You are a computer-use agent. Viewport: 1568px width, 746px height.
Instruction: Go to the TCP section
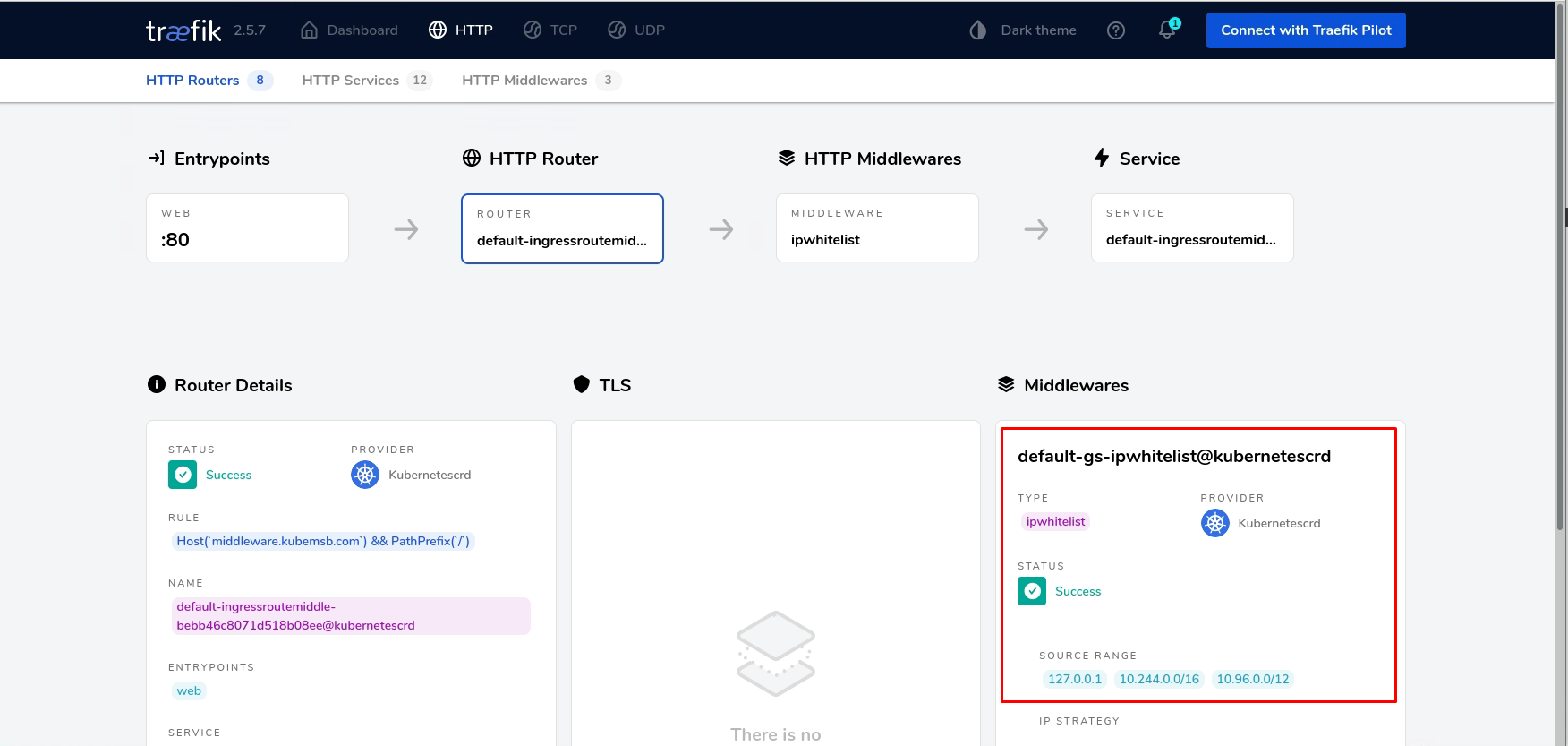(x=550, y=30)
